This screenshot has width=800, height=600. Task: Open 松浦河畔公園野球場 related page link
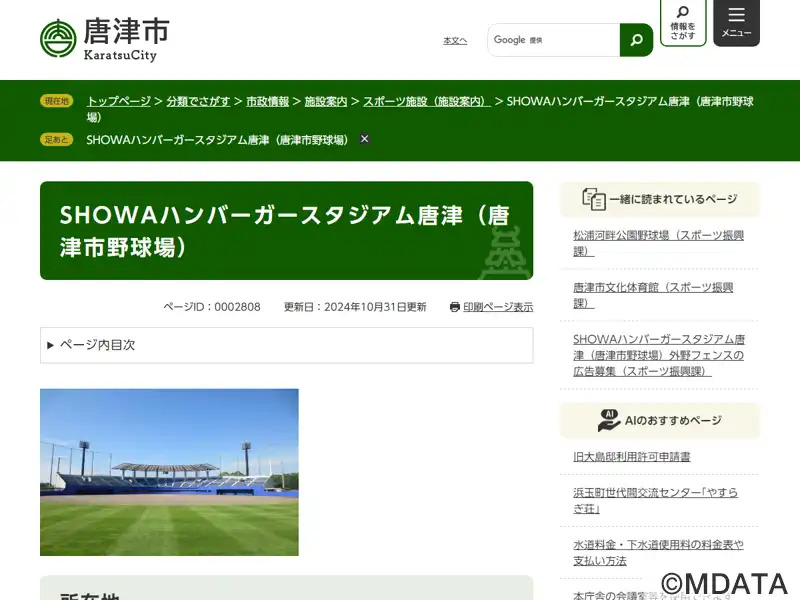658,243
